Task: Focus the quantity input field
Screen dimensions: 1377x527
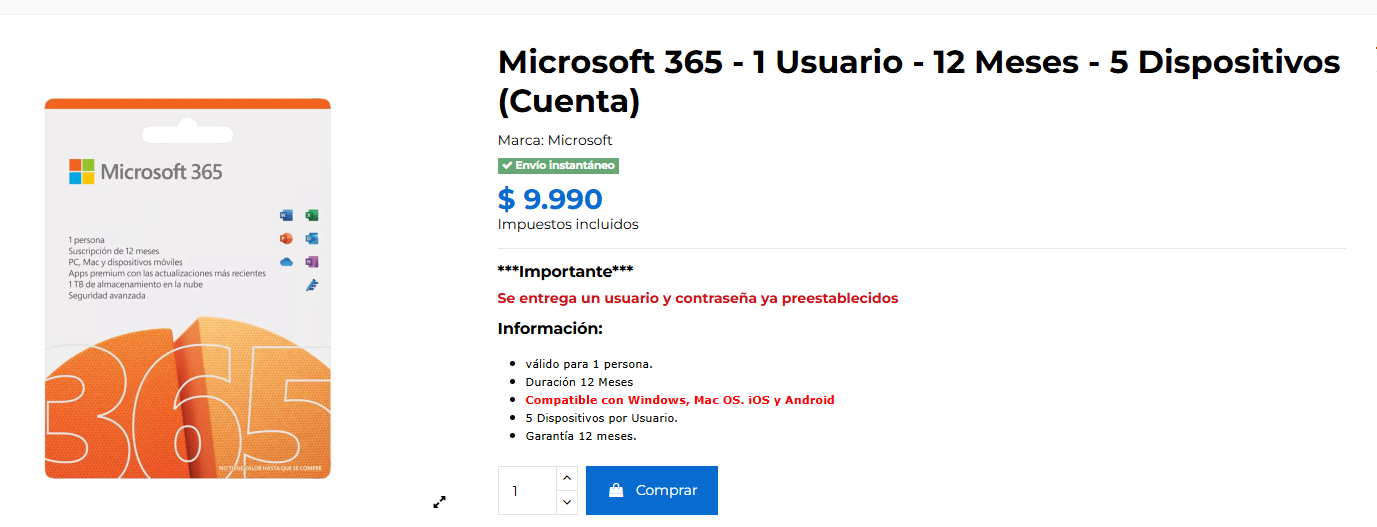Action: coord(525,491)
